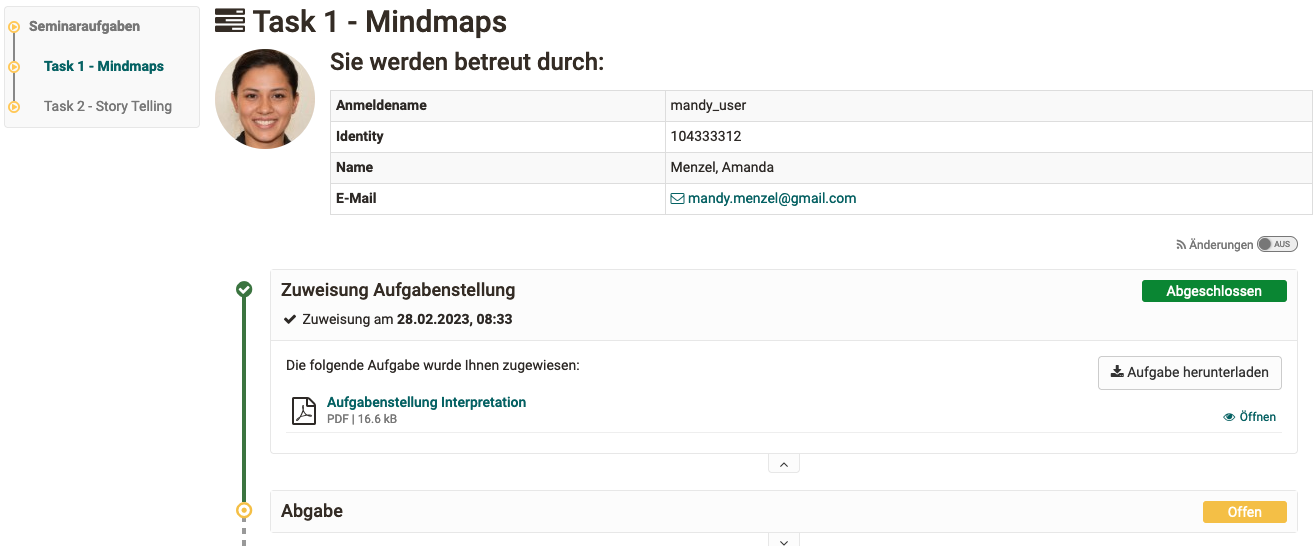The image size is (1315, 546).
Task: Select Task 1 - Mindmaps in sidebar
Action: pos(104,66)
